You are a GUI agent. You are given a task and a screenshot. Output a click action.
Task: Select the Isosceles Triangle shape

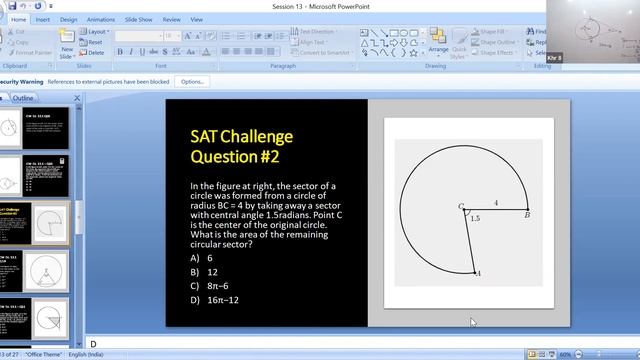tap(364, 43)
